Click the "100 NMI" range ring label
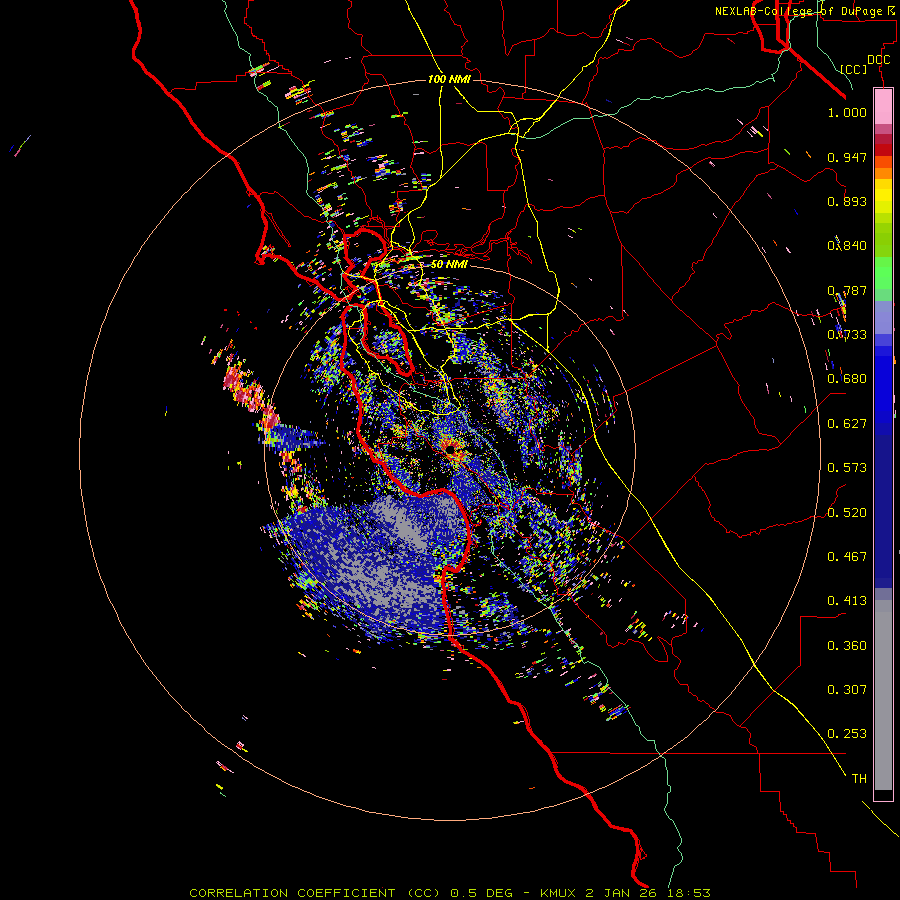The width and height of the screenshot is (900, 900). (x=449, y=79)
